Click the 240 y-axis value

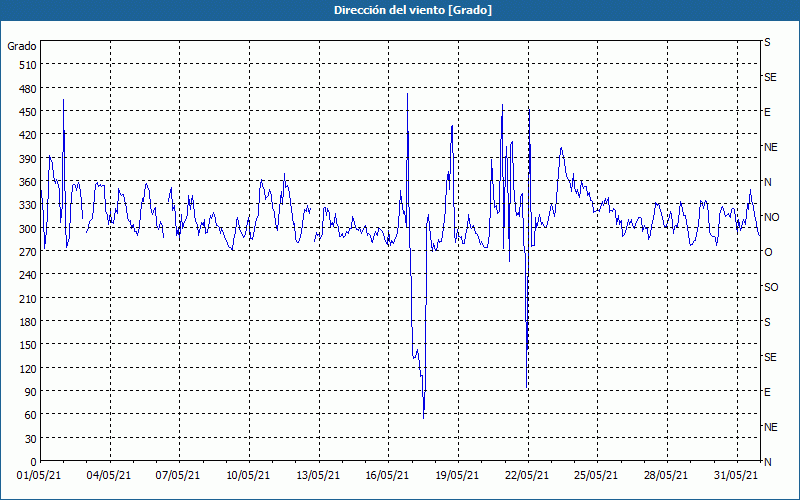[28, 276]
